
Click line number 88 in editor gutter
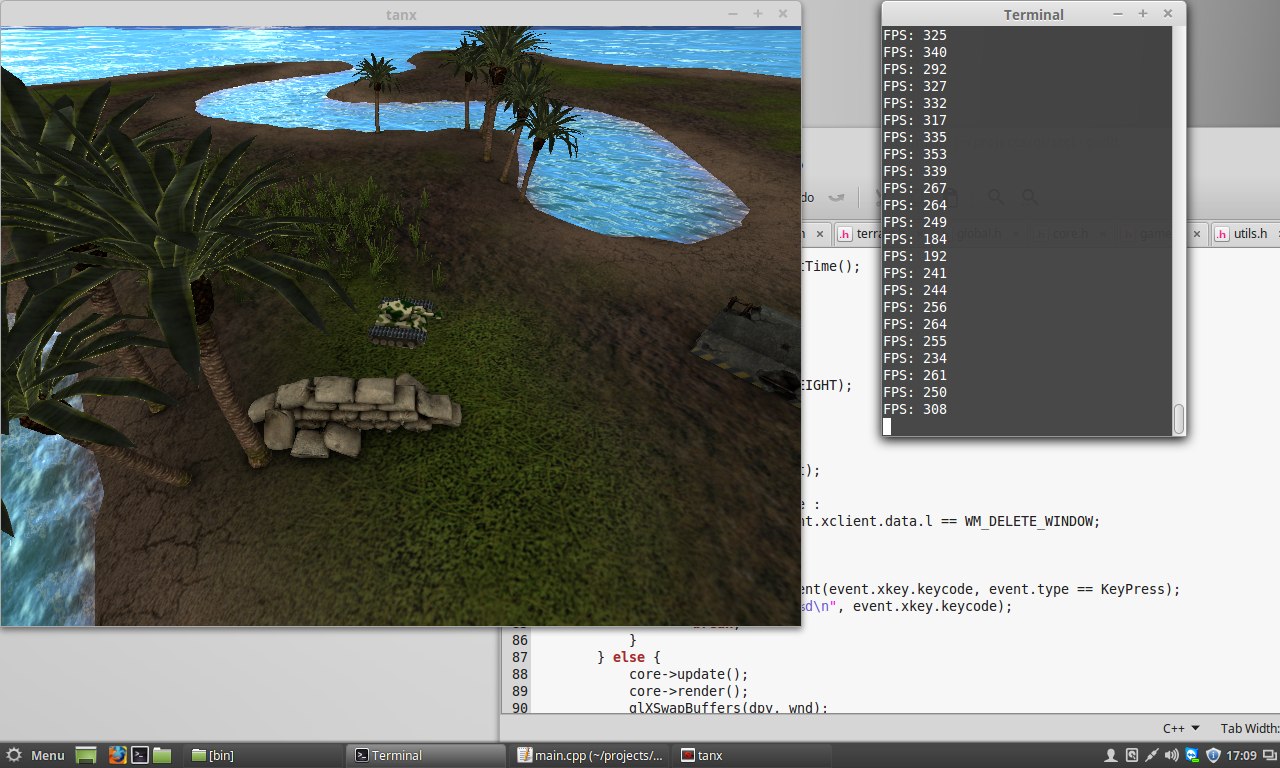click(x=519, y=674)
